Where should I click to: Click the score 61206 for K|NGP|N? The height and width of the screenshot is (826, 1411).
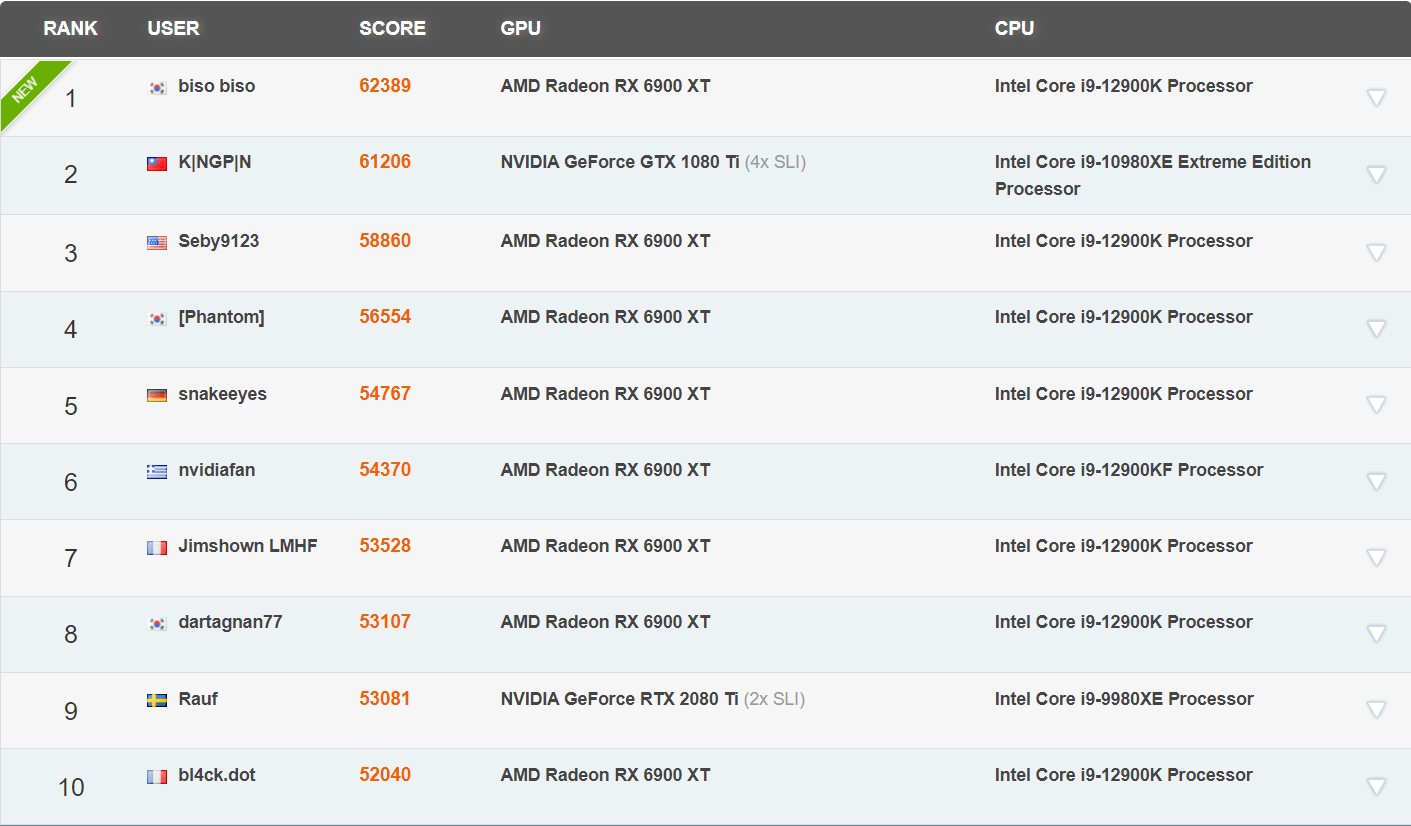pyautogui.click(x=385, y=161)
